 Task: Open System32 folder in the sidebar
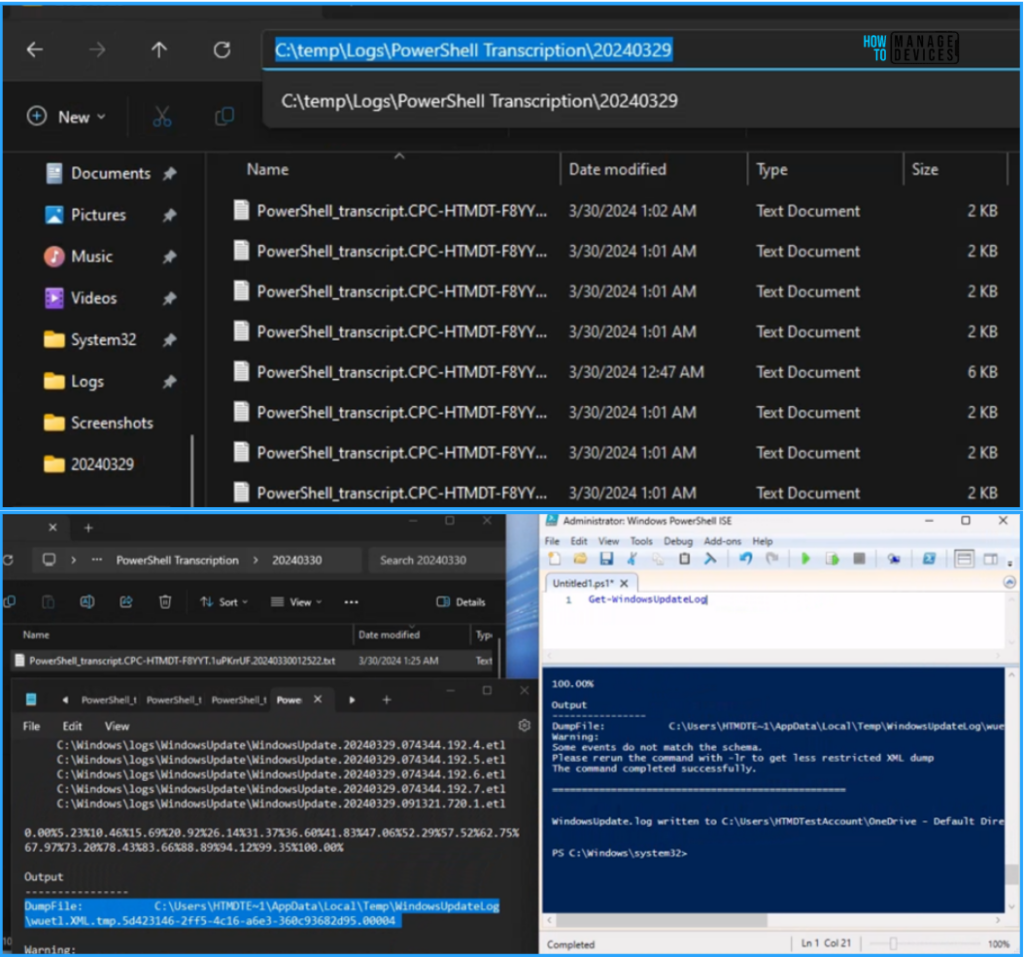pyautogui.click(x=103, y=340)
